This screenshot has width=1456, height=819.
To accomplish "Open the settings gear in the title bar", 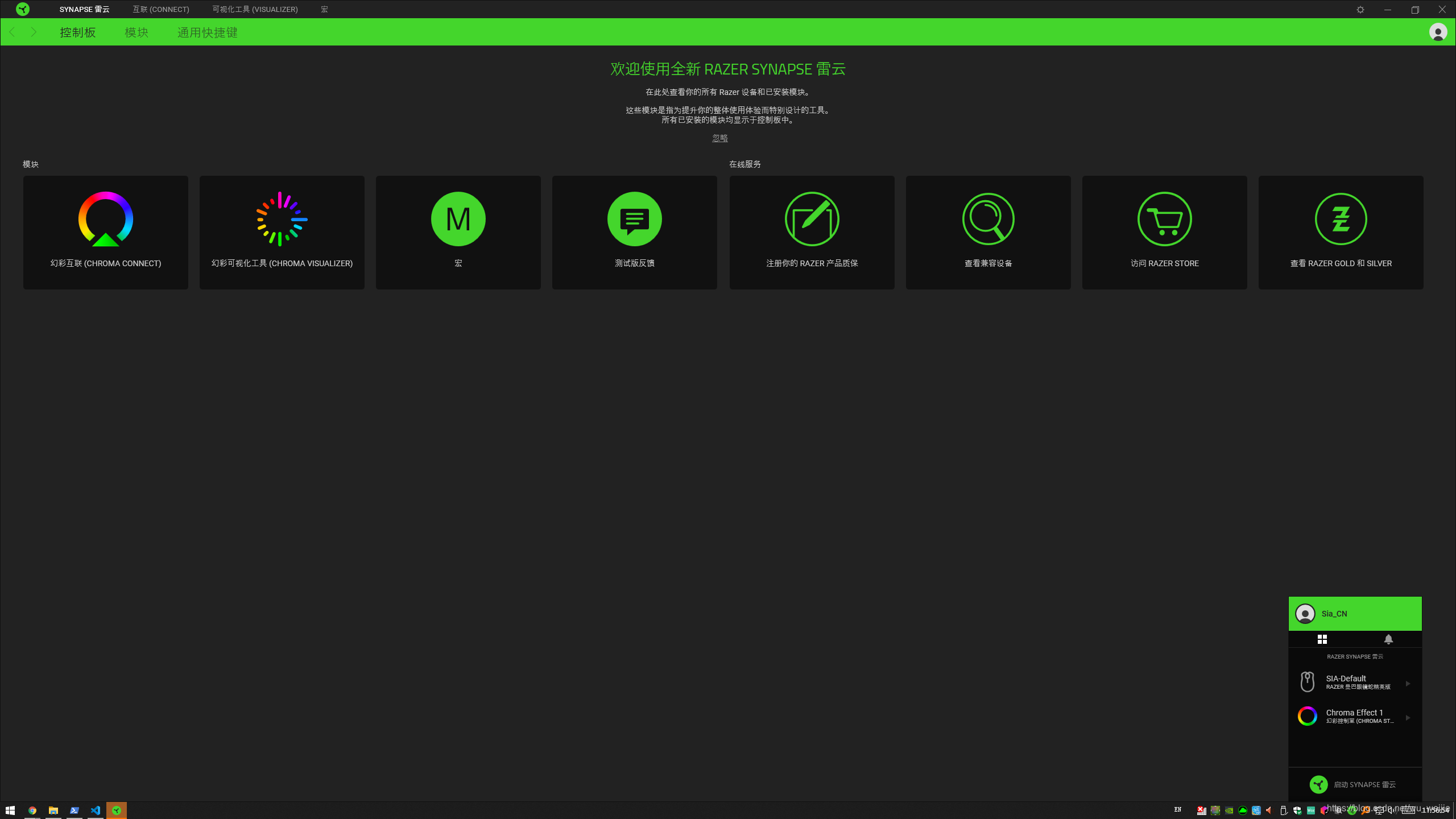I will tap(1360, 10).
